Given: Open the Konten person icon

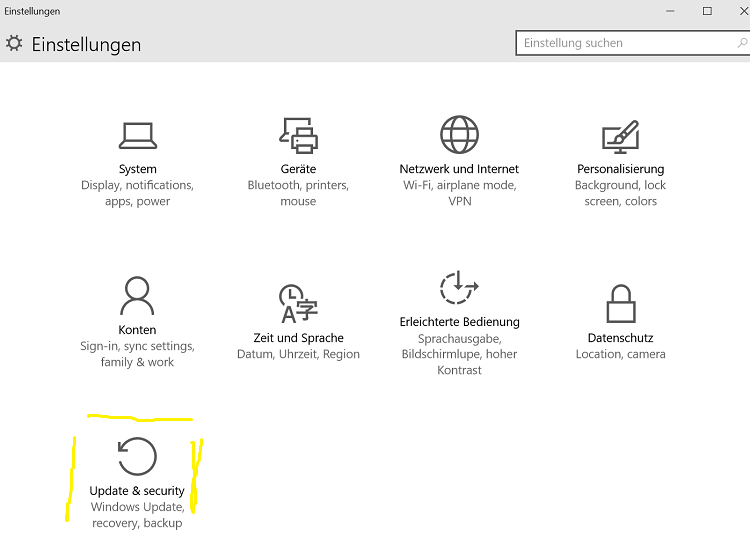Looking at the screenshot, I should pyautogui.click(x=137, y=296).
